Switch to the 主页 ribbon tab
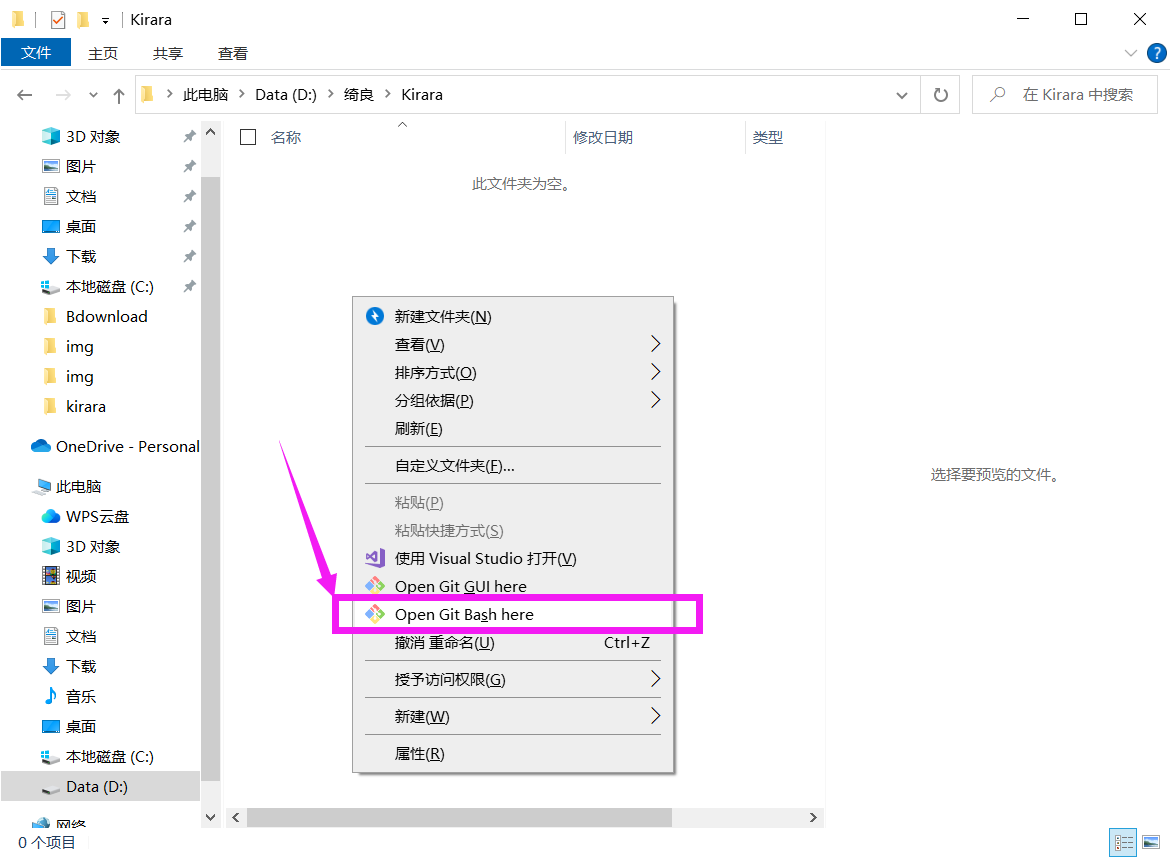Screen dimensions: 1171x858 click(103, 54)
